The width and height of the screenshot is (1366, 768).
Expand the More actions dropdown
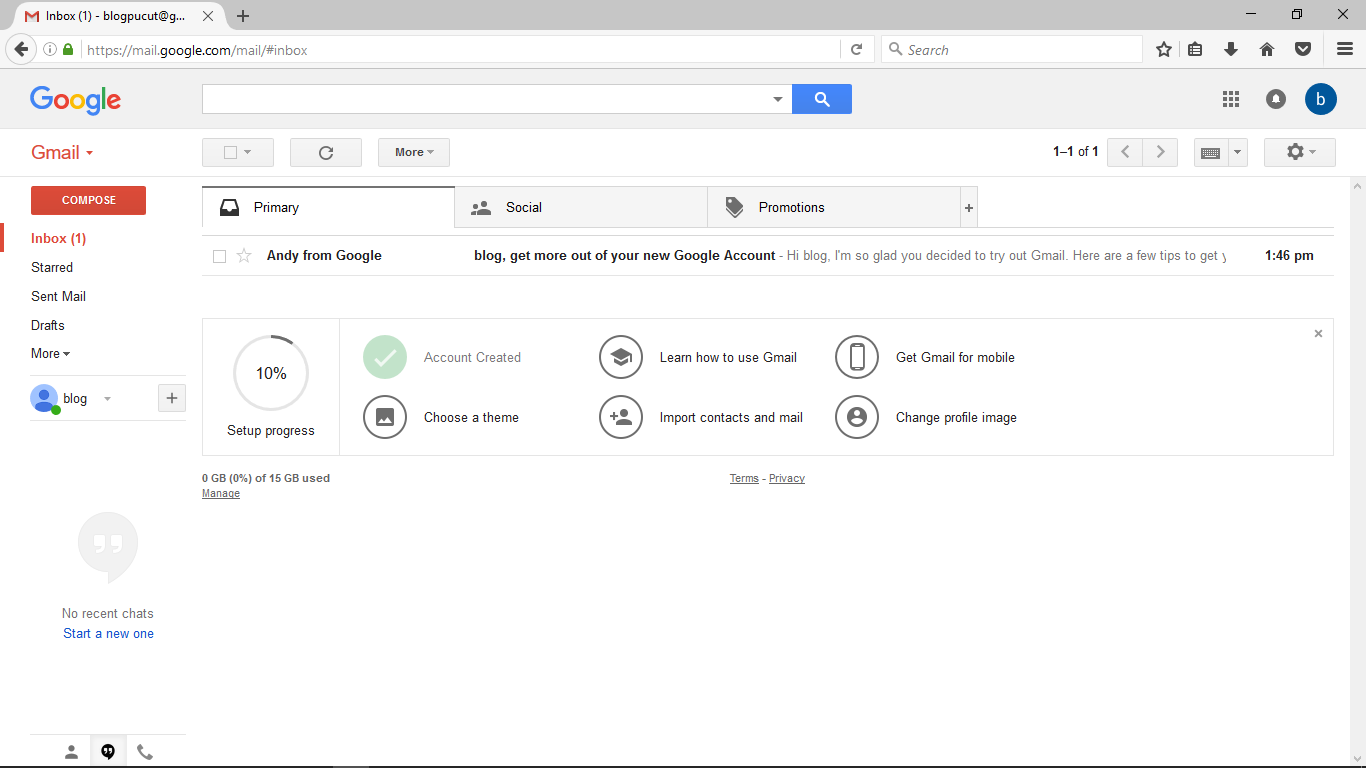(413, 153)
